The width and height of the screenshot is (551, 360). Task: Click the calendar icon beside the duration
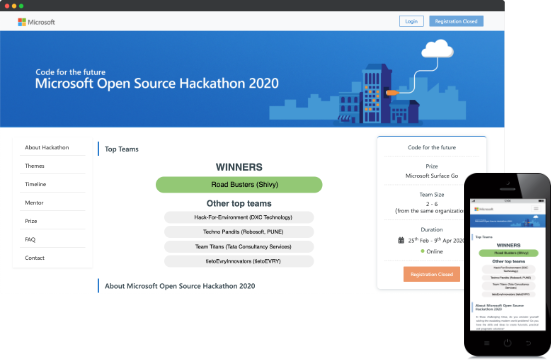click(401, 240)
